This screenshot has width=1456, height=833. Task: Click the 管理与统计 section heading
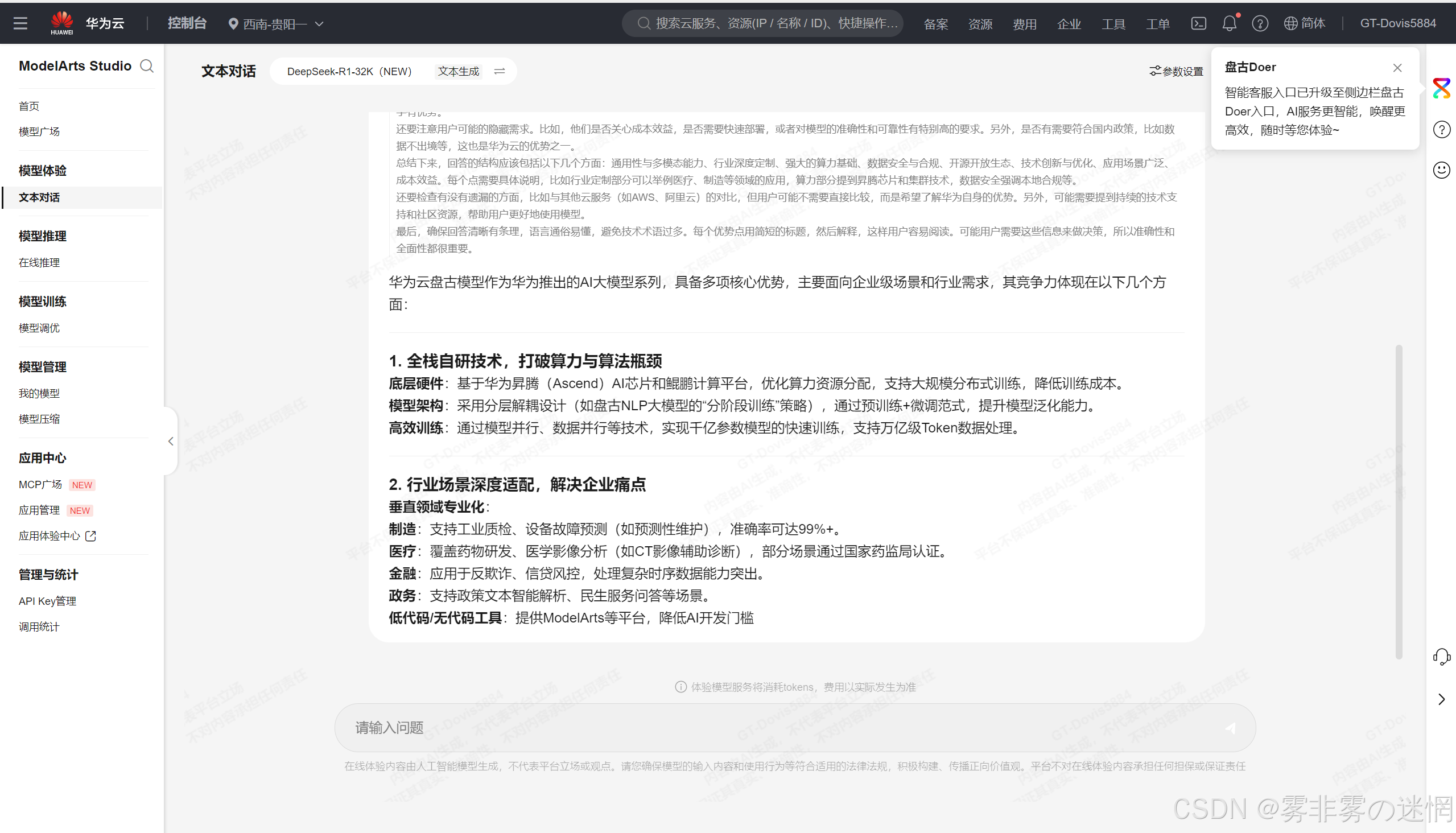click(x=48, y=575)
